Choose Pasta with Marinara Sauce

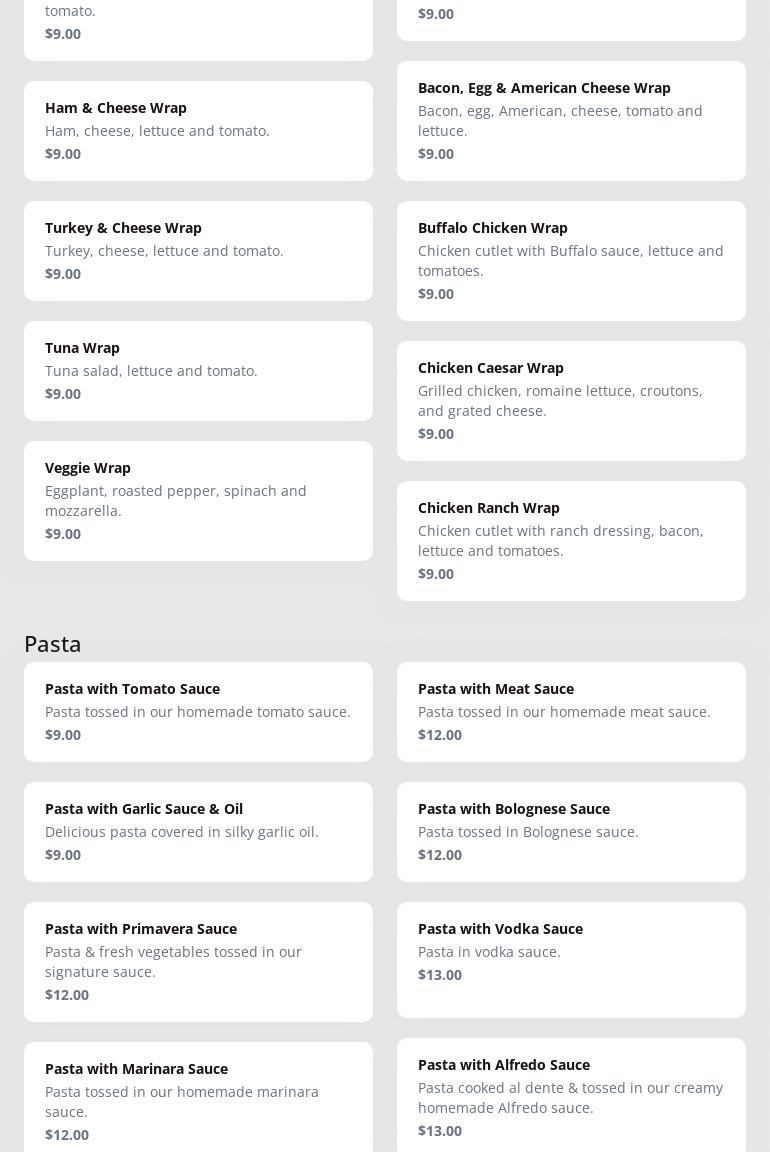(x=198, y=1098)
